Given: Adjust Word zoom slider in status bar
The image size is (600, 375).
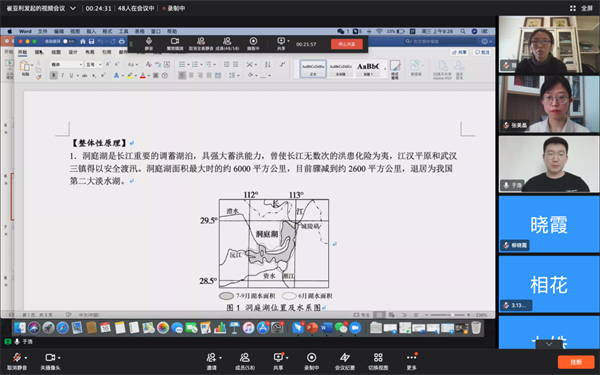Looking at the screenshot, I should click(x=448, y=315).
